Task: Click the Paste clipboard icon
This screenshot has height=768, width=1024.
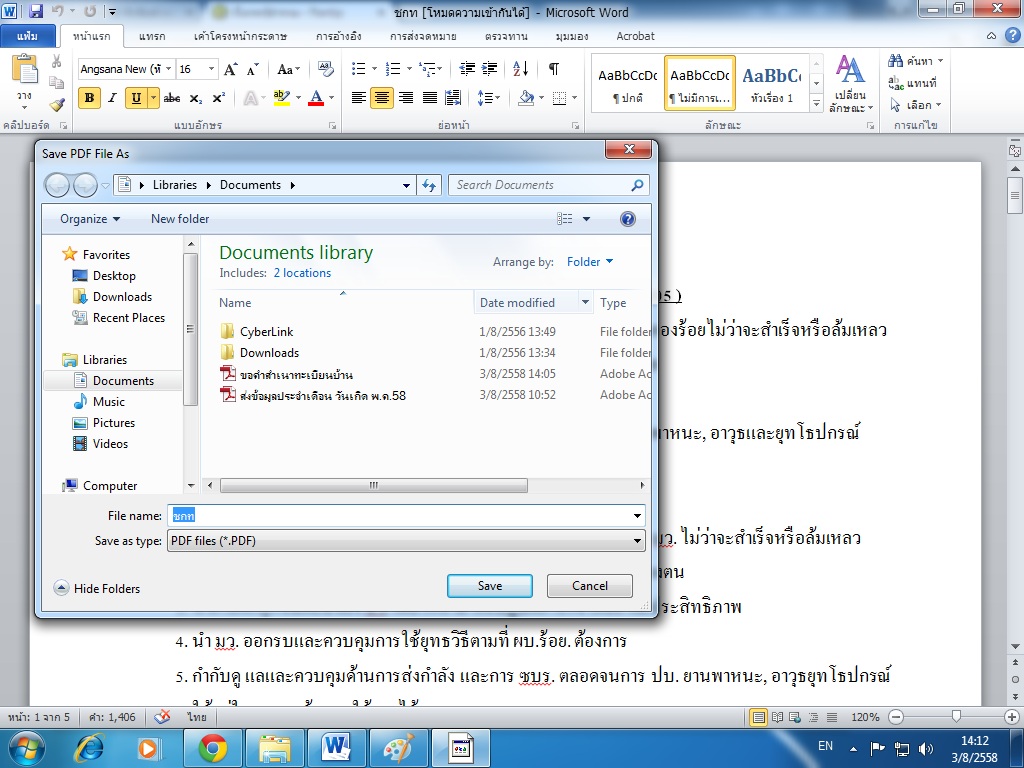Action: pos(25,71)
